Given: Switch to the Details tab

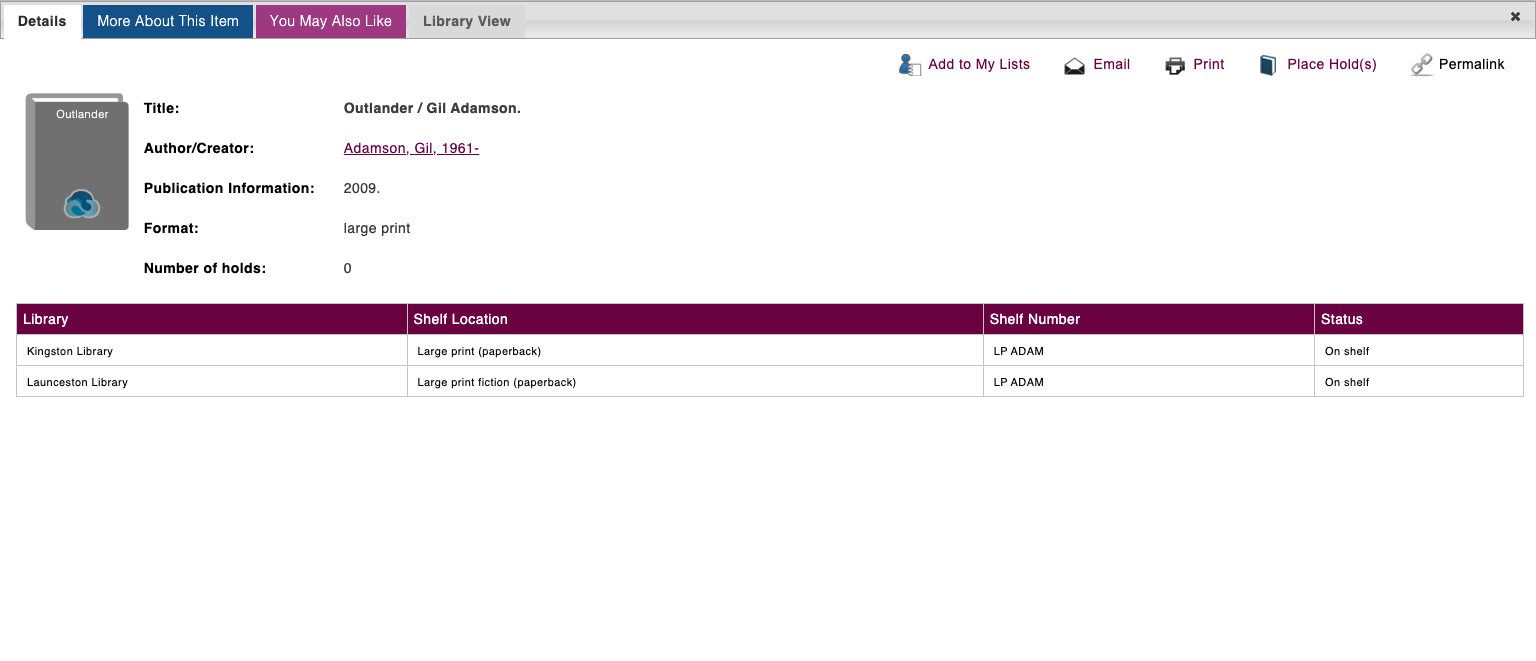Looking at the screenshot, I should point(42,21).
